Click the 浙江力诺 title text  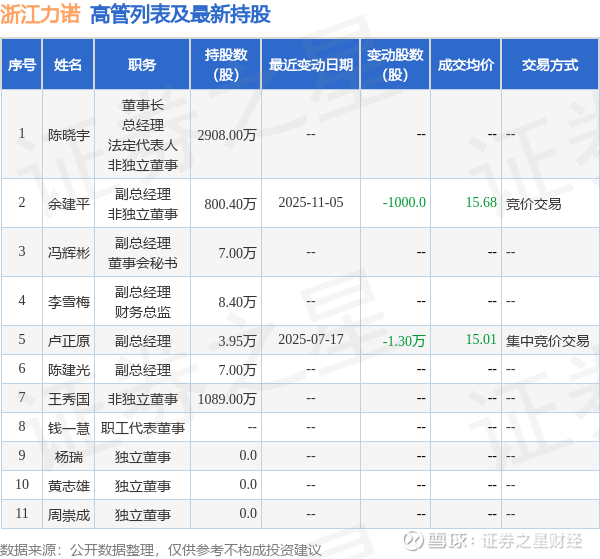tap(40, 14)
